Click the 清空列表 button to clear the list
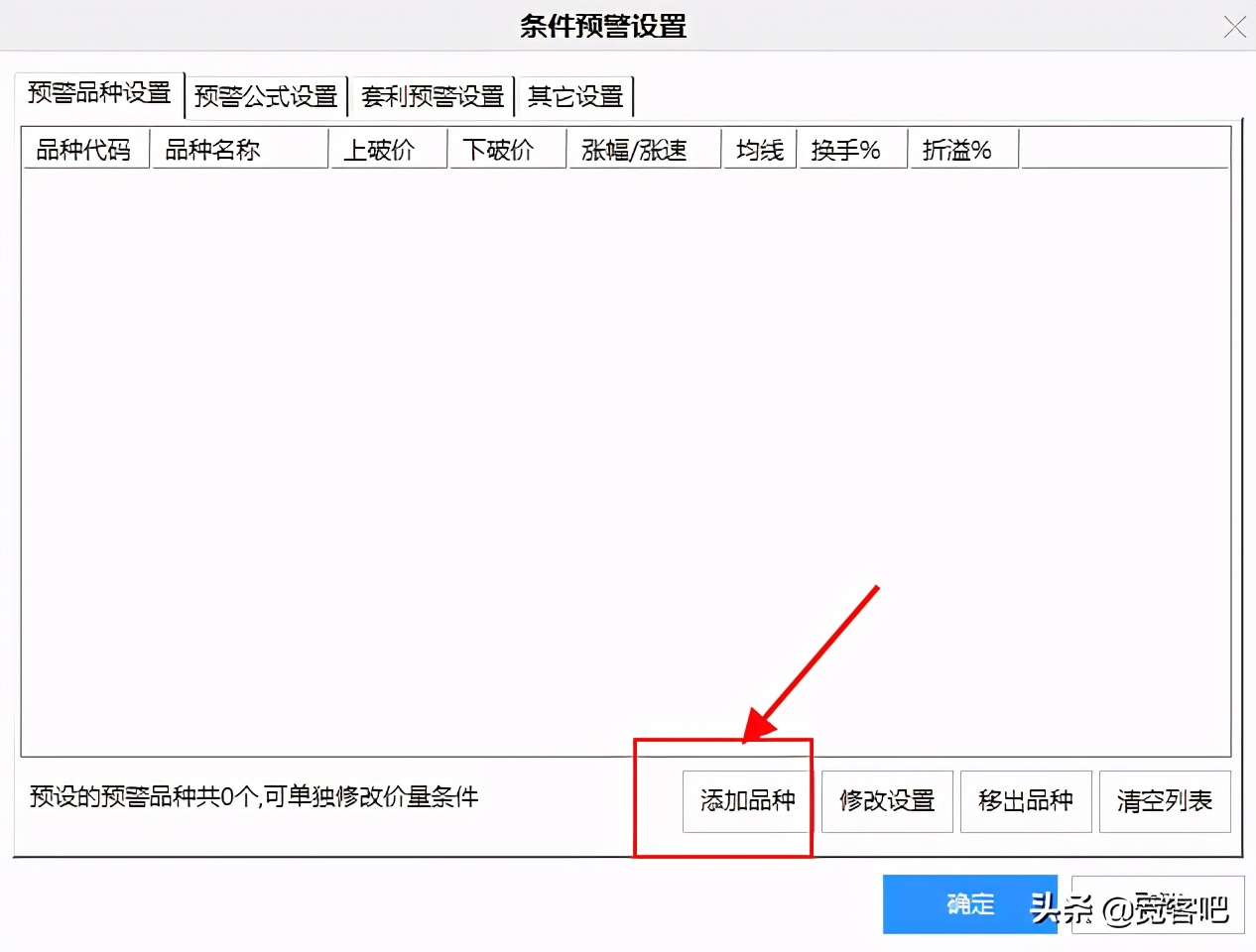 pyautogui.click(x=1164, y=801)
